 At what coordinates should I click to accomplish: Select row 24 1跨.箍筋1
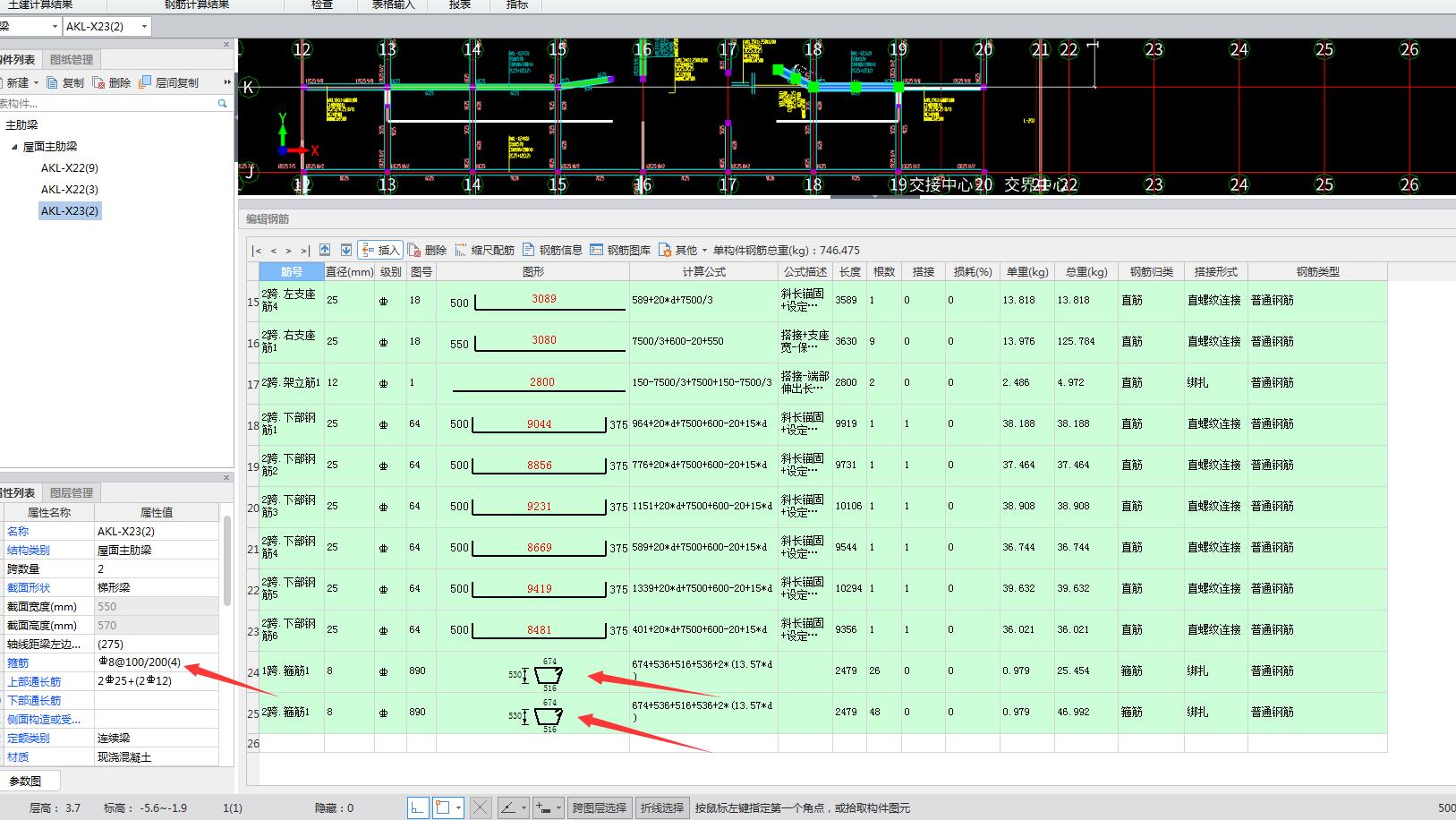click(x=291, y=671)
